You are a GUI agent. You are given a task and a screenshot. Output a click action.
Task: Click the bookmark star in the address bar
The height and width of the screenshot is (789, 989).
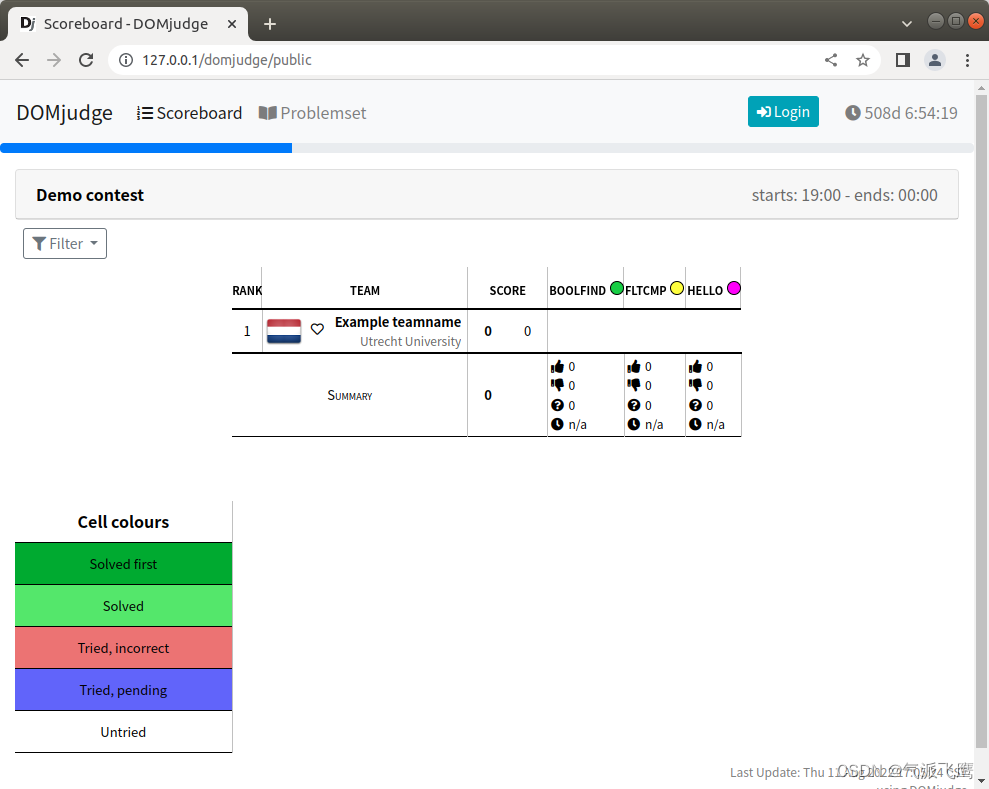point(863,60)
